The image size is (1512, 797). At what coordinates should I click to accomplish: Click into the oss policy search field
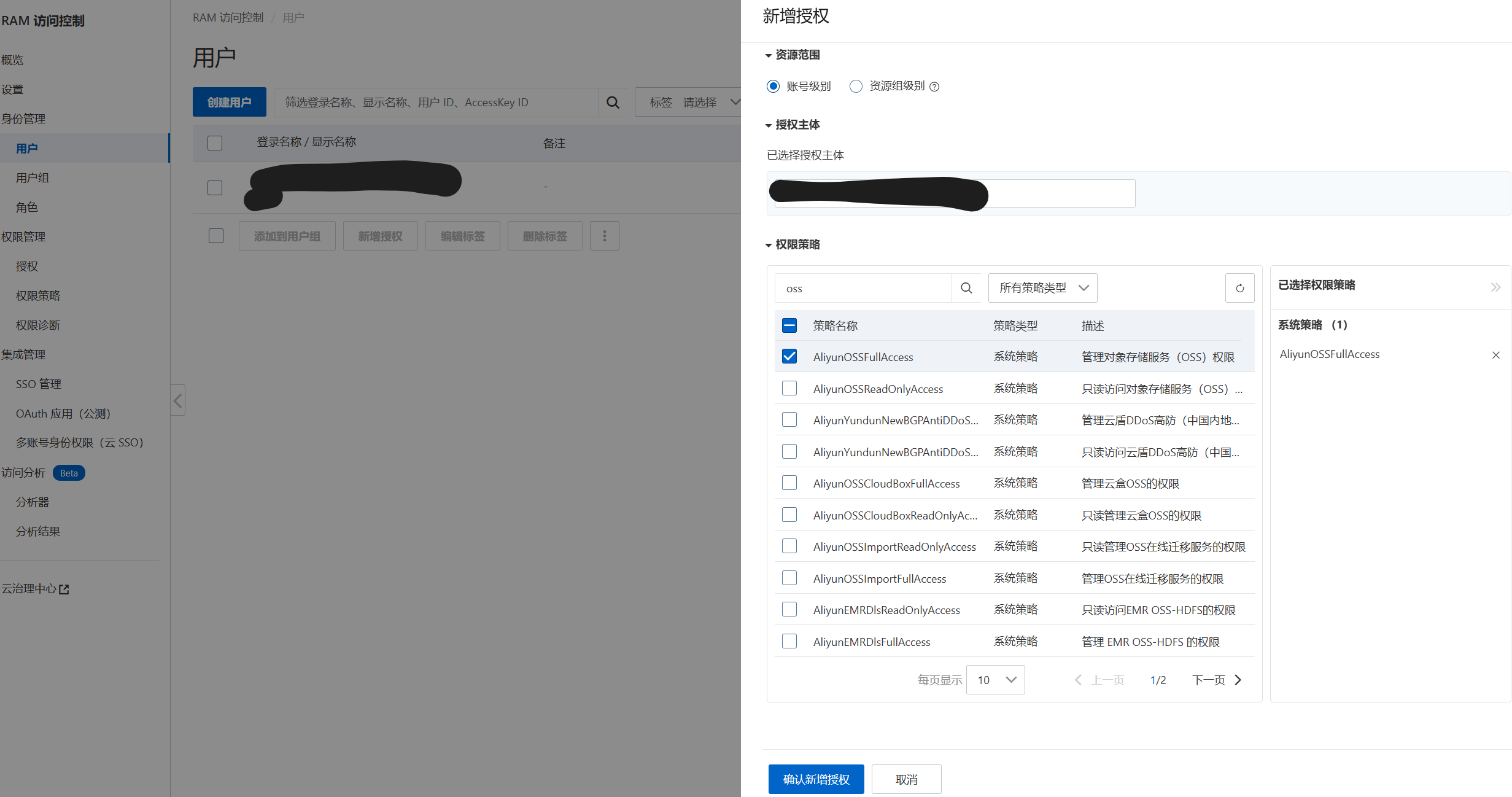tap(863, 288)
